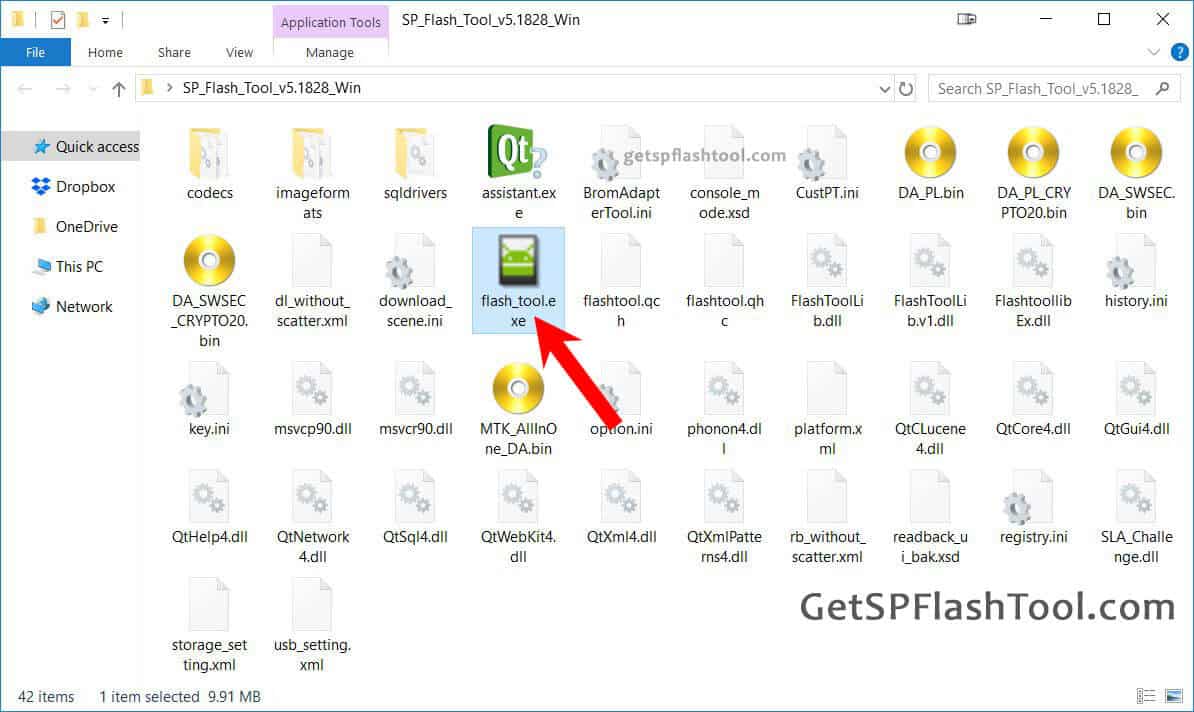Select the QtXmlPatterns4.dll file name
1194x712 pixels.
click(x=724, y=547)
